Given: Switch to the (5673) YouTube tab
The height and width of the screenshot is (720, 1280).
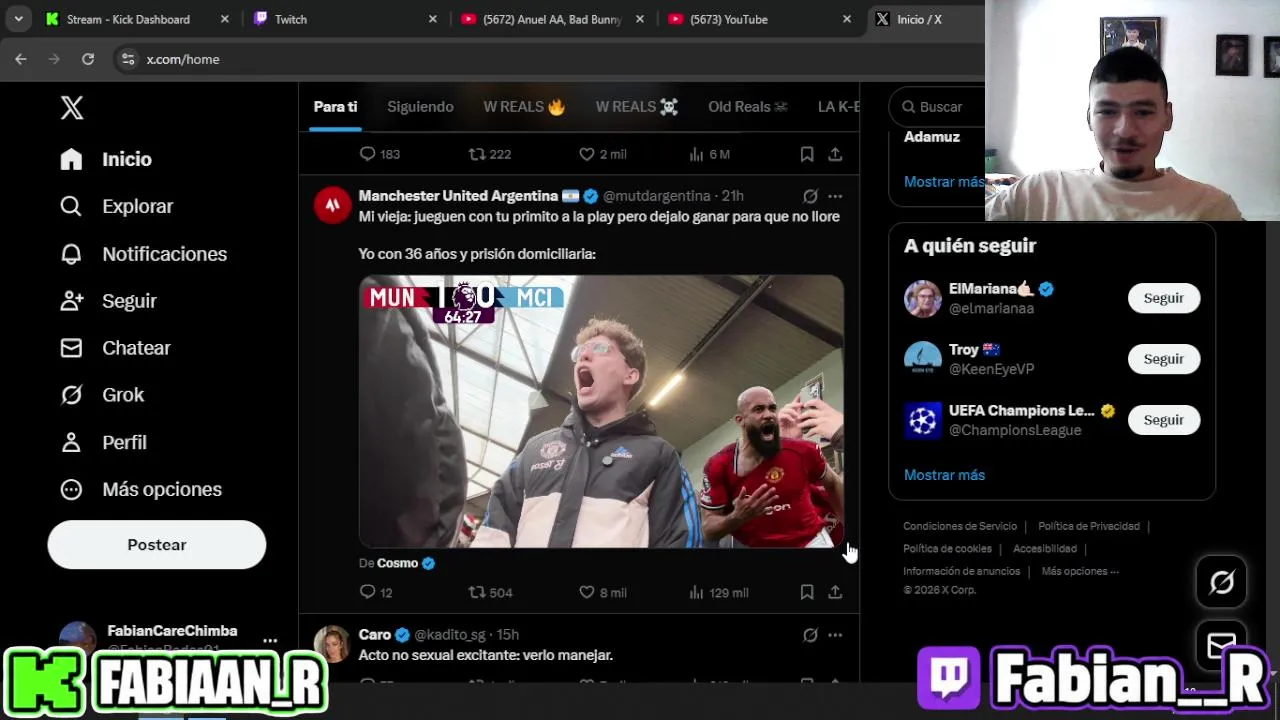Looking at the screenshot, I should (758, 19).
